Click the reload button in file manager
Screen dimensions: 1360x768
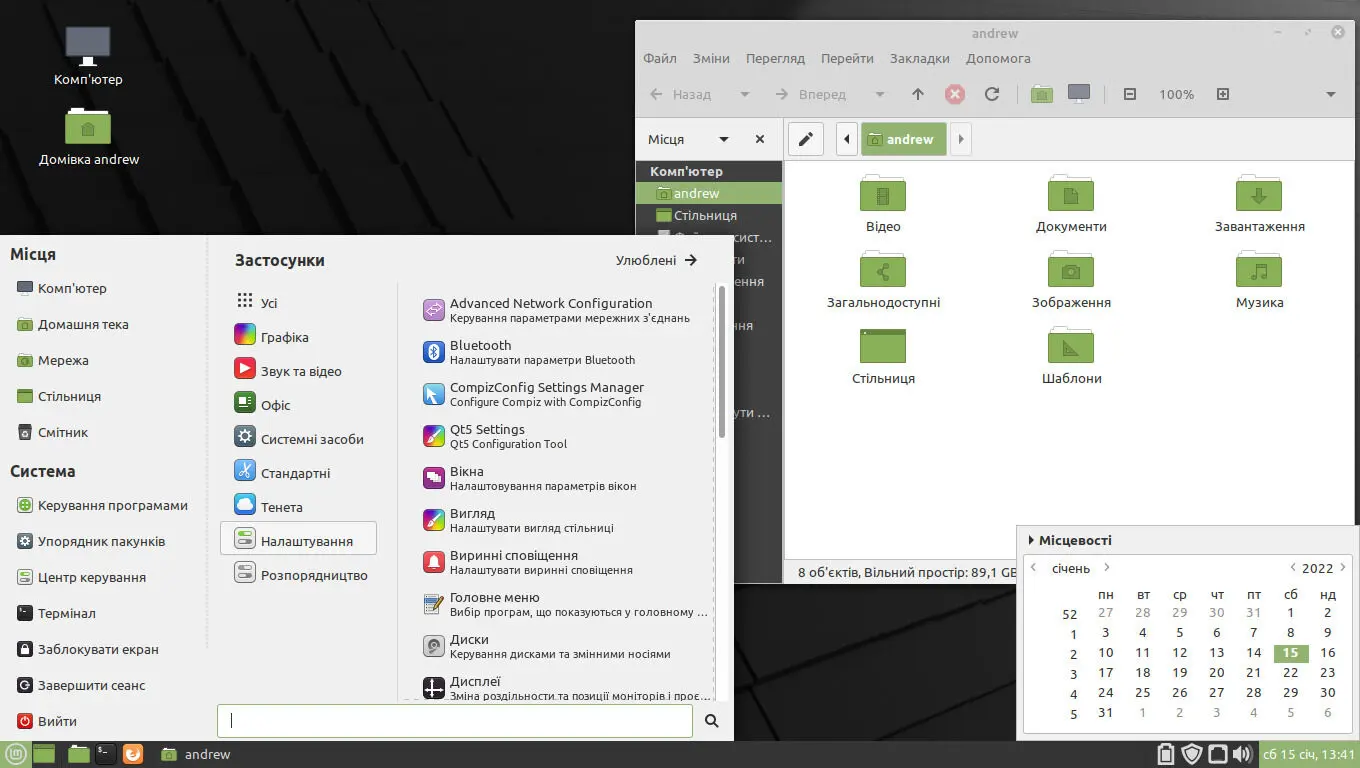click(x=992, y=94)
